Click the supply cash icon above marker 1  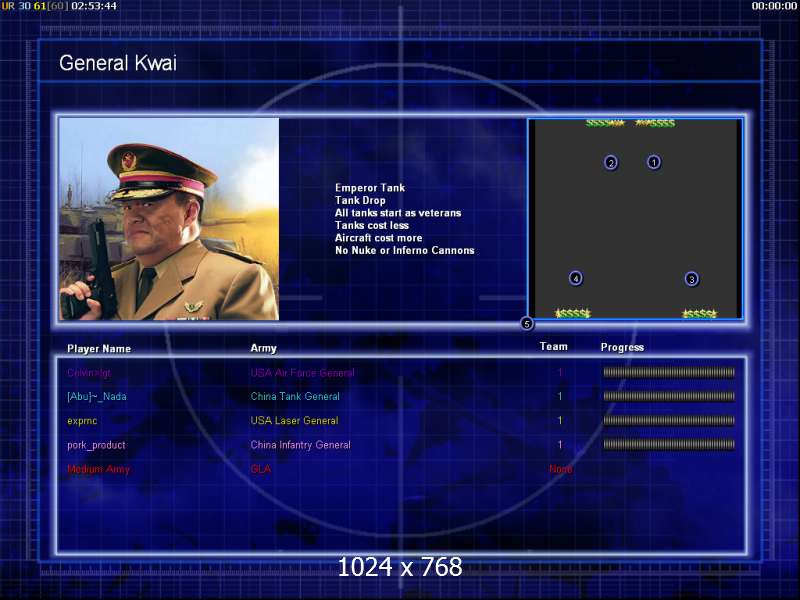(x=655, y=123)
